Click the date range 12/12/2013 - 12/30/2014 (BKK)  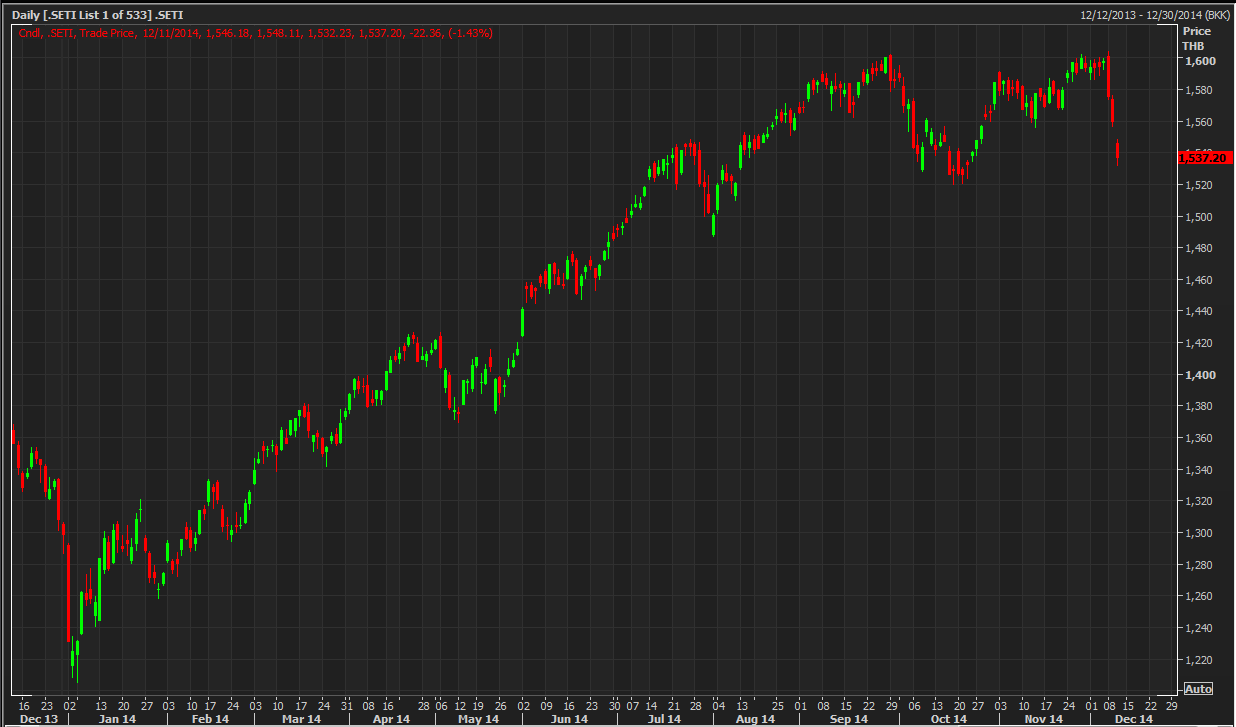pos(1155,15)
